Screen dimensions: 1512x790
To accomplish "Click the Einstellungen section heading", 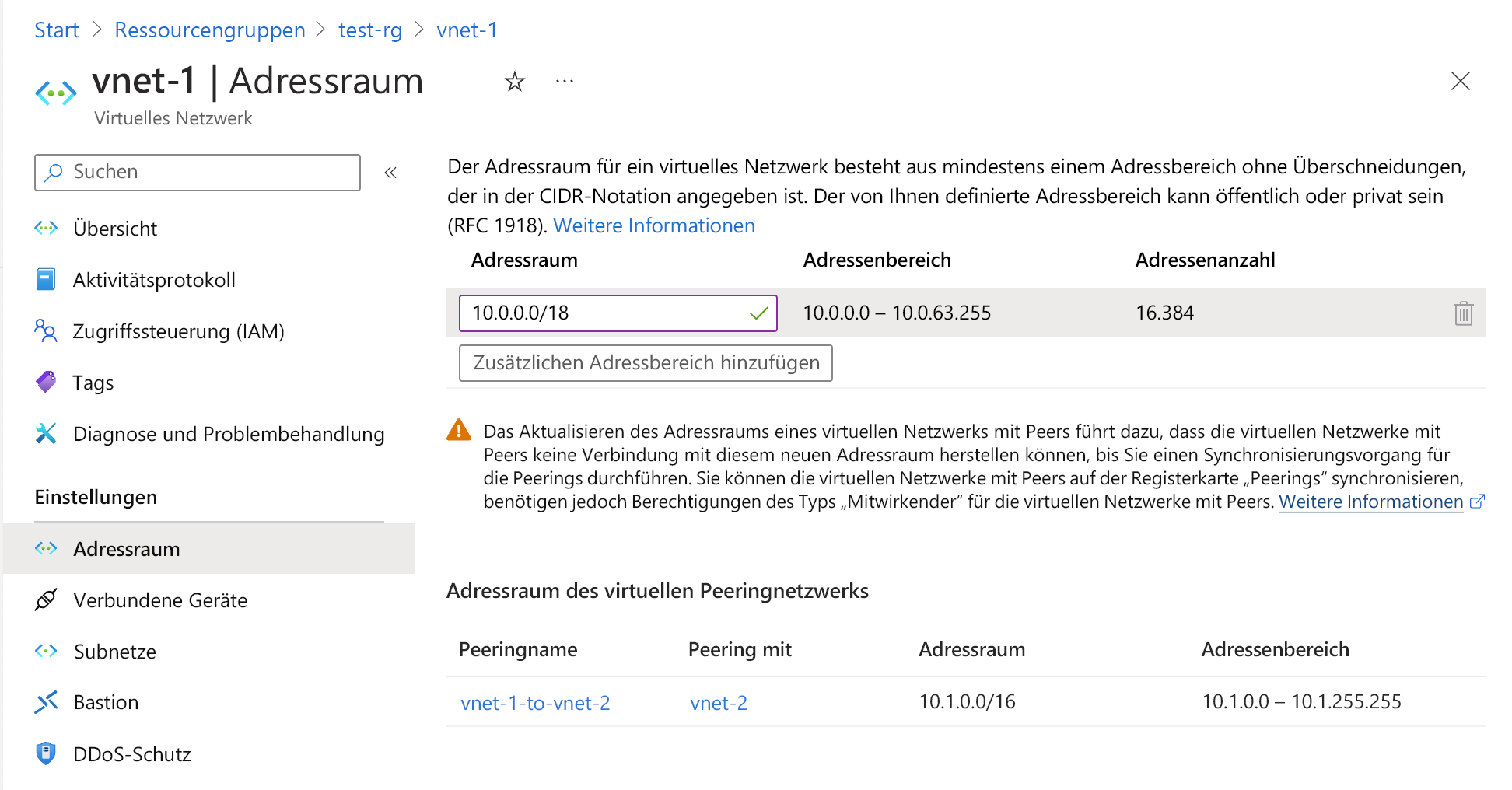I will pyautogui.click(x=96, y=497).
